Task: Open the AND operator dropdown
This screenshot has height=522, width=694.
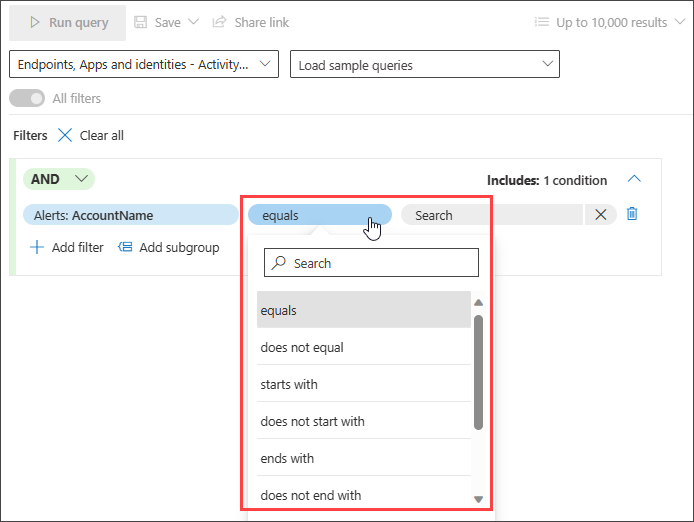Action: (59, 179)
